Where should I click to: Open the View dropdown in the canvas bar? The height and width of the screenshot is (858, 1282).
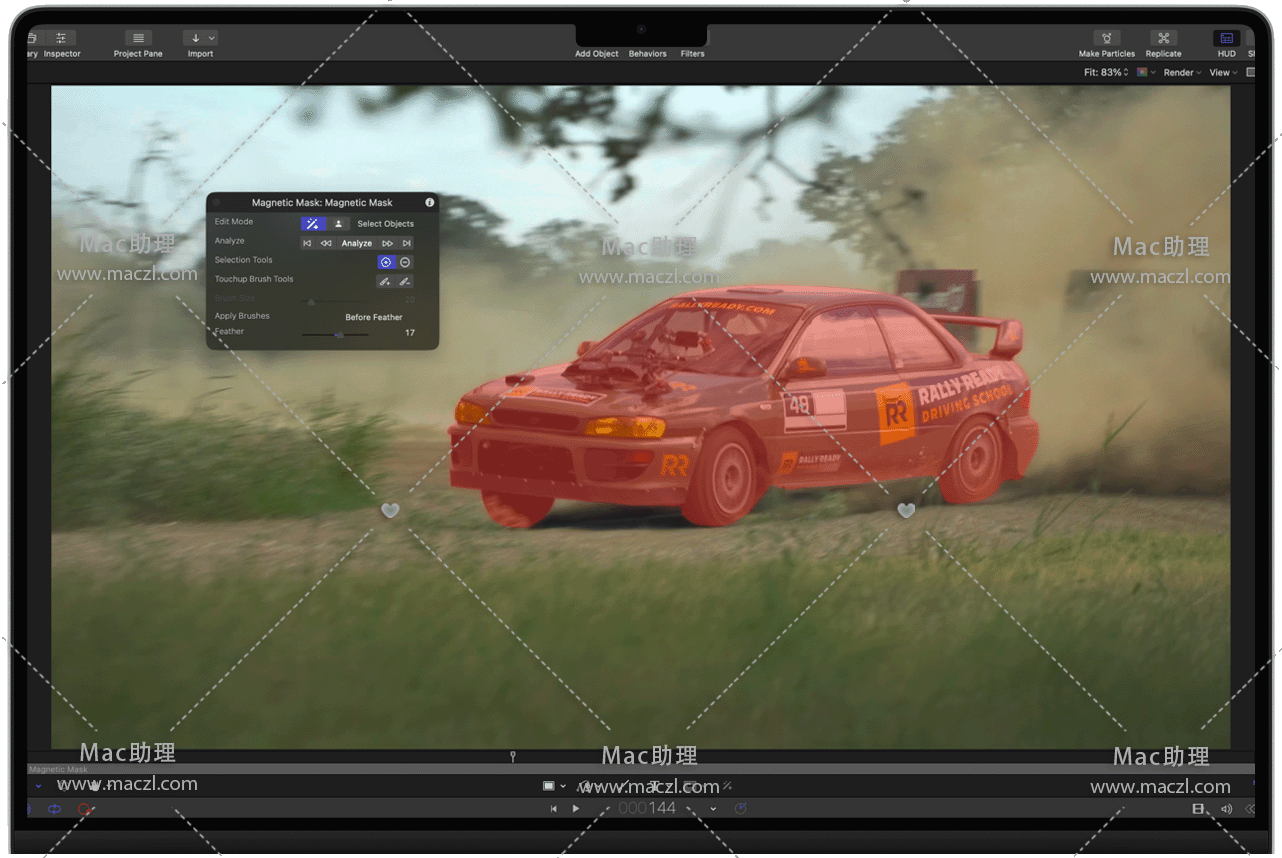click(x=1223, y=72)
